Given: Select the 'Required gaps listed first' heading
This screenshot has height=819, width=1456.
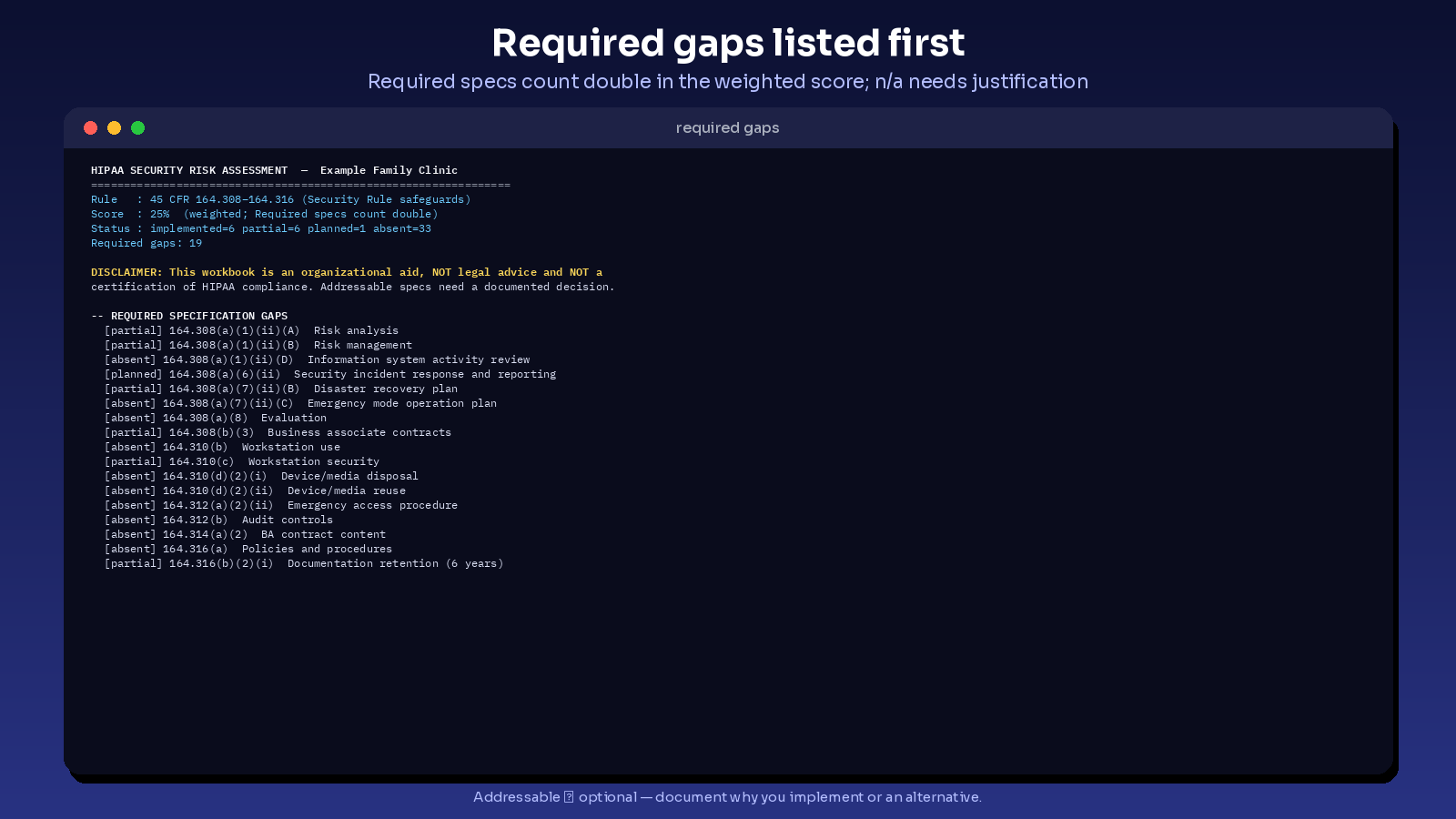Looking at the screenshot, I should [x=728, y=43].
